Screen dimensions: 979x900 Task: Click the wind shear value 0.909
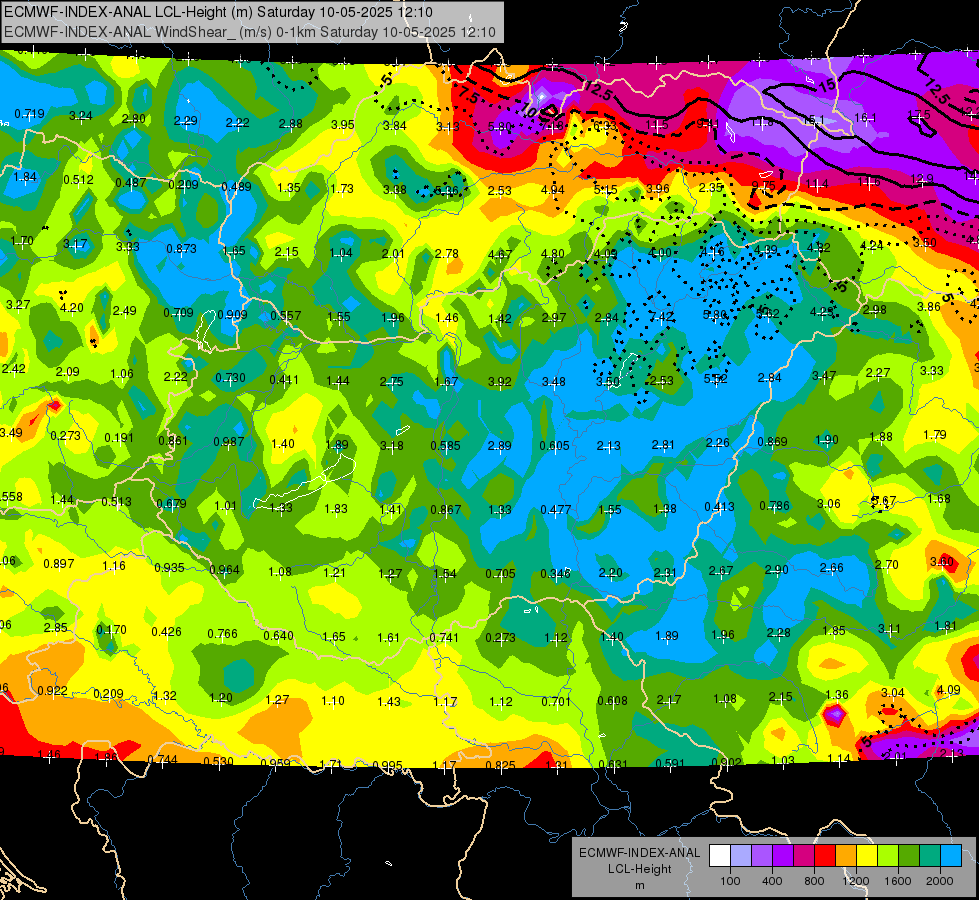click(232, 314)
